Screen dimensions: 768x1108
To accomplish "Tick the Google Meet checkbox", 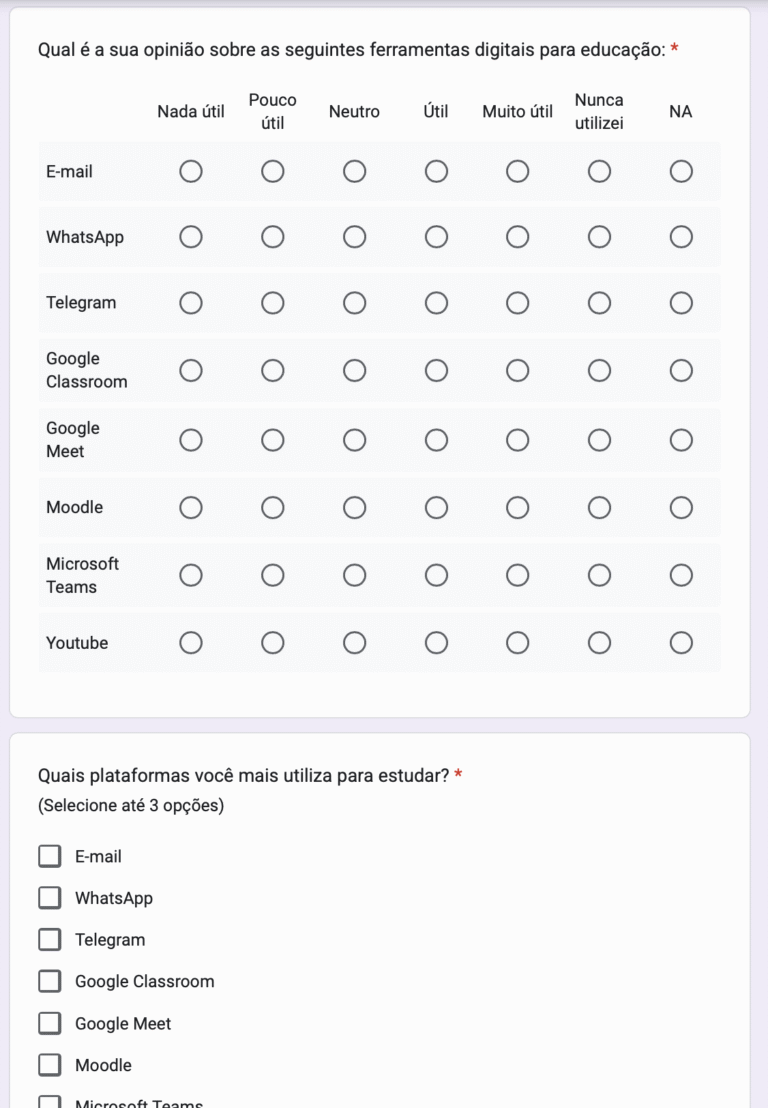I will pos(49,1024).
